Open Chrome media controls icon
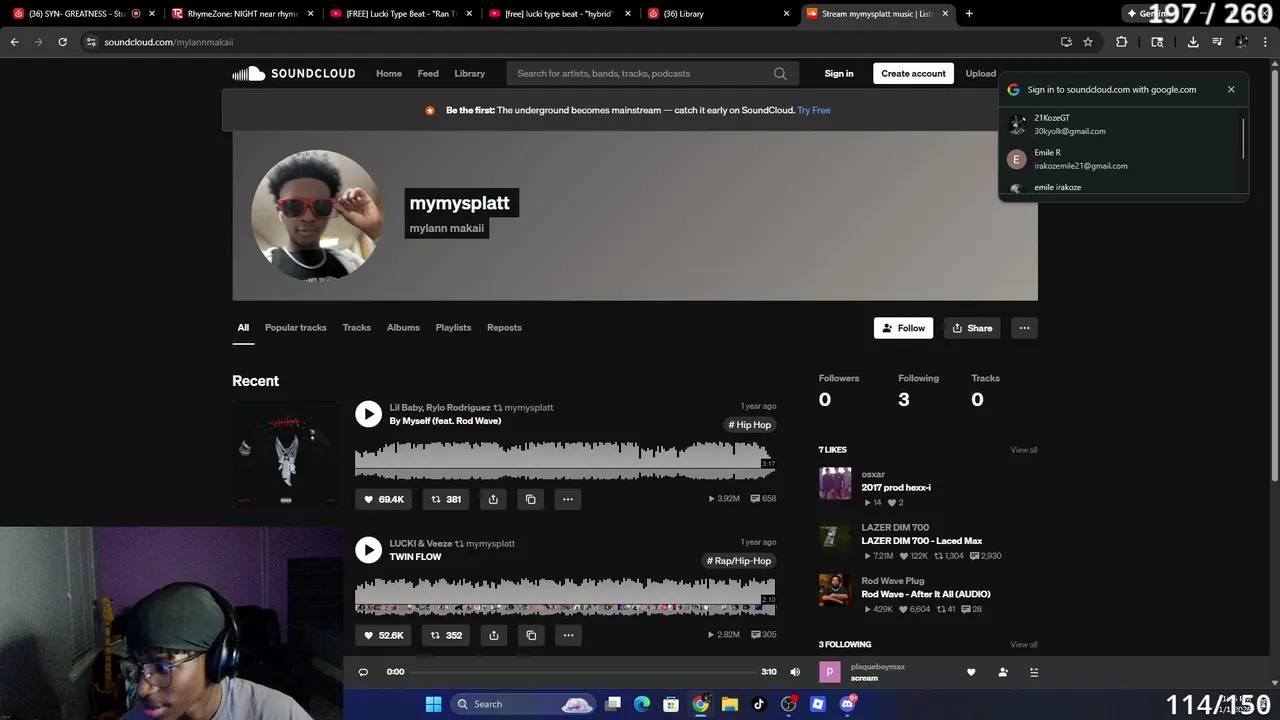 (x=1217, y=42)
